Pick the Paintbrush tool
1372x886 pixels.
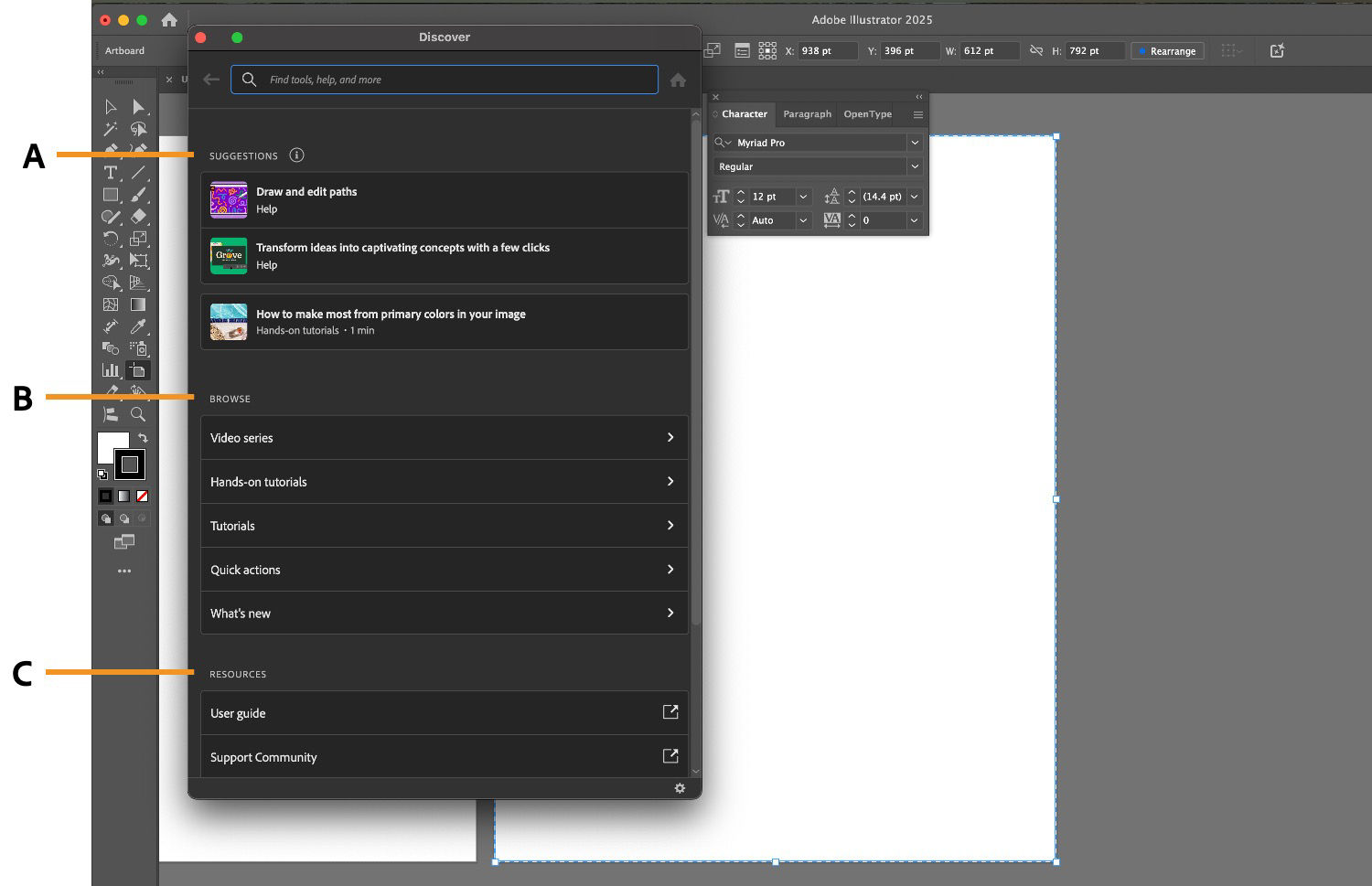tap(138, 195)
